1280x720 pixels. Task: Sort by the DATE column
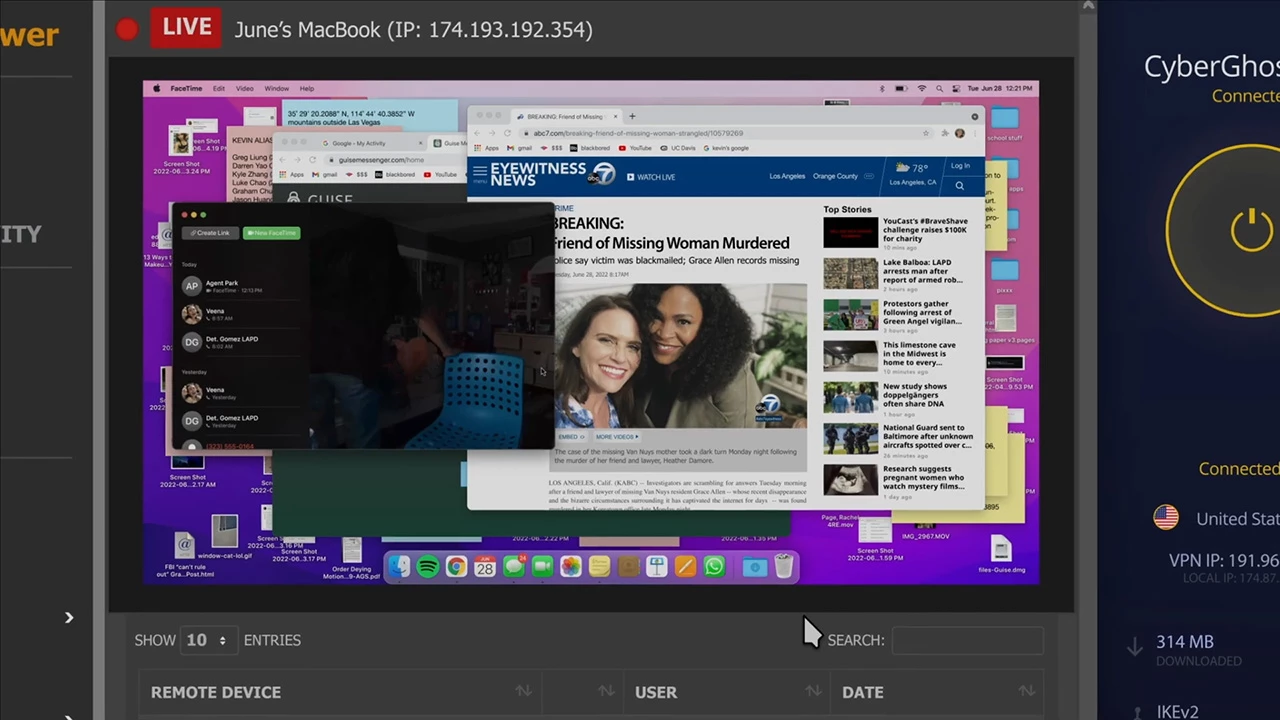pos(939,692)
